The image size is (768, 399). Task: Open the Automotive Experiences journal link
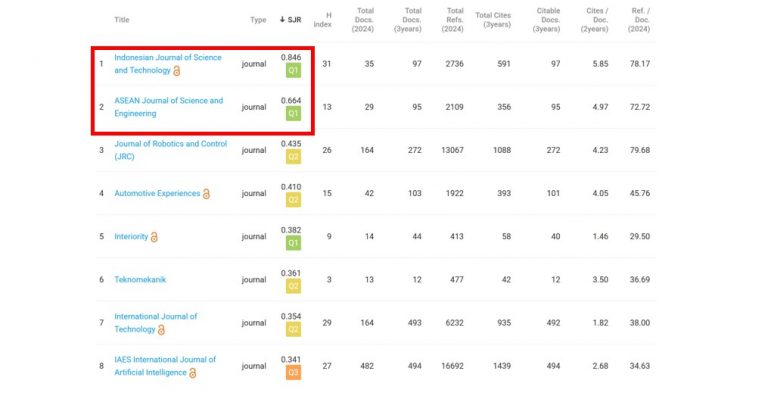[157, 193]
